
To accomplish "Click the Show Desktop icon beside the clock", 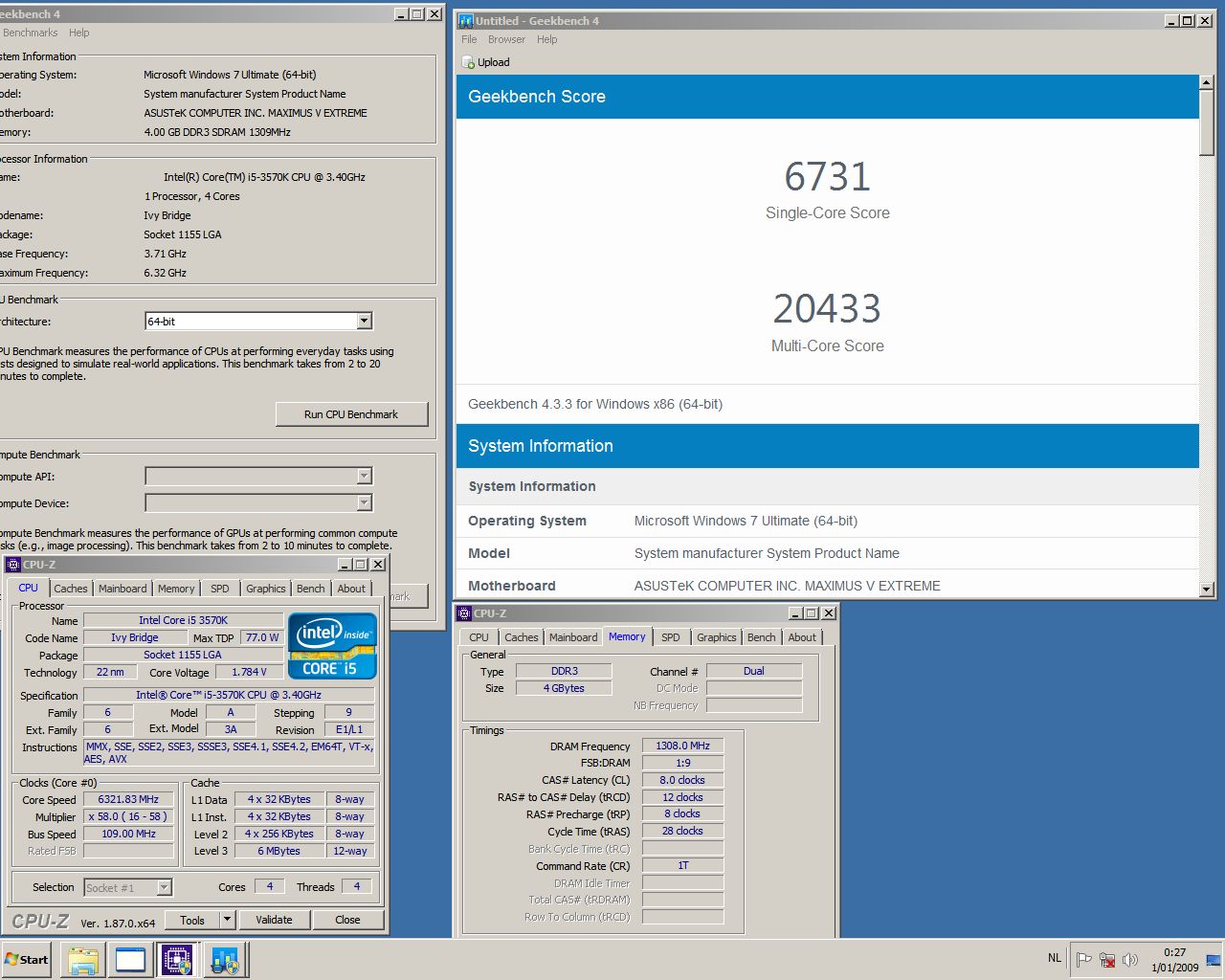I will [x=1214, y=960].
